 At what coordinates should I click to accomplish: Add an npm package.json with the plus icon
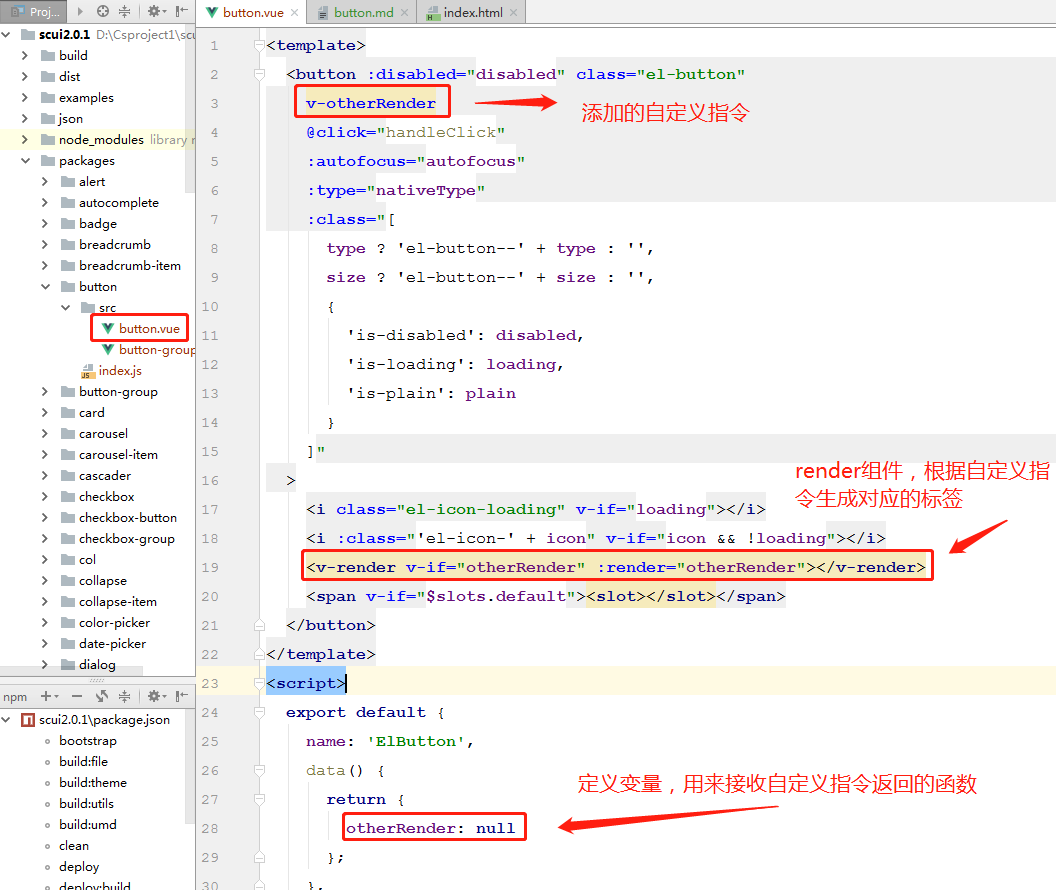(49, 696)
